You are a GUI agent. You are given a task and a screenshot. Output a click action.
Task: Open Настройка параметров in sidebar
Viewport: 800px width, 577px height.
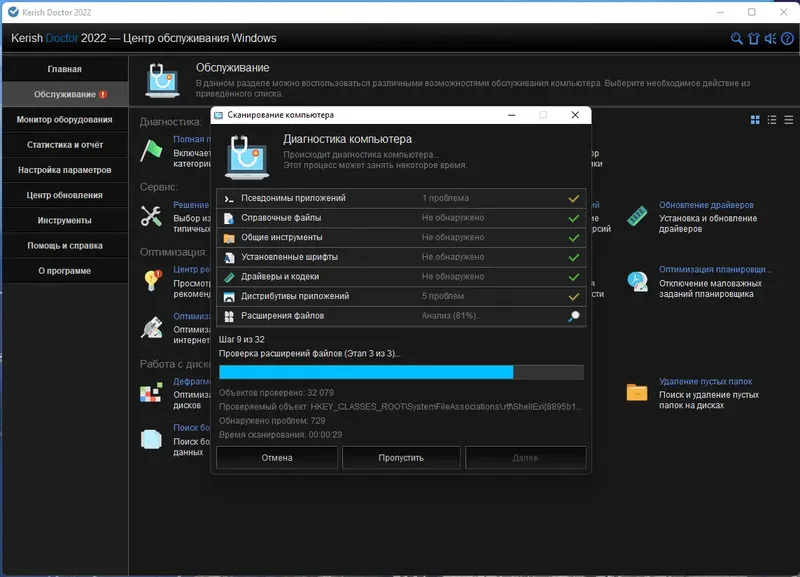(x=65, y=170)
